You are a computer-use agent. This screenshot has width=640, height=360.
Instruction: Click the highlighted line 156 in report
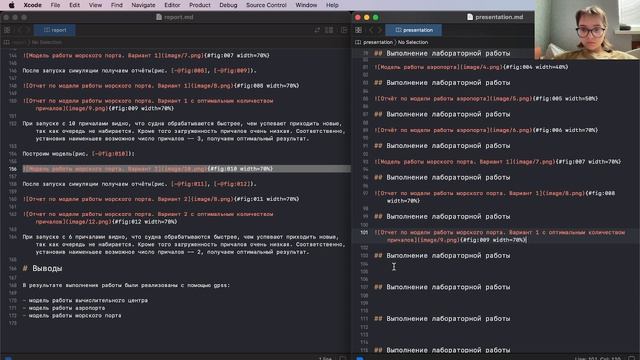(187, 169)
